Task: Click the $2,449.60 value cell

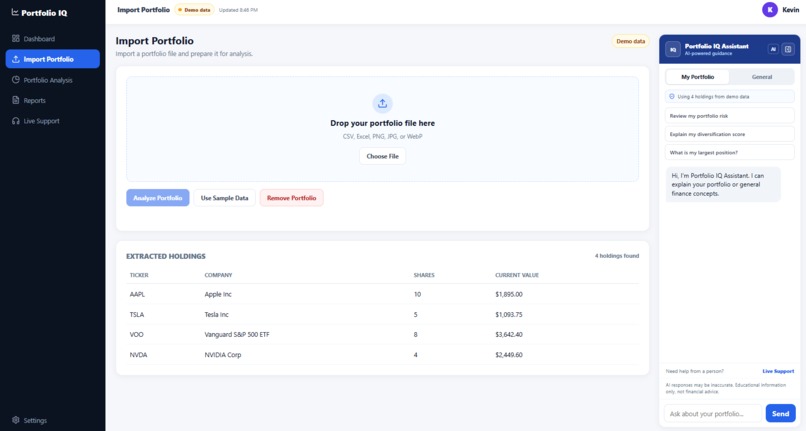Action: (509, 355)
